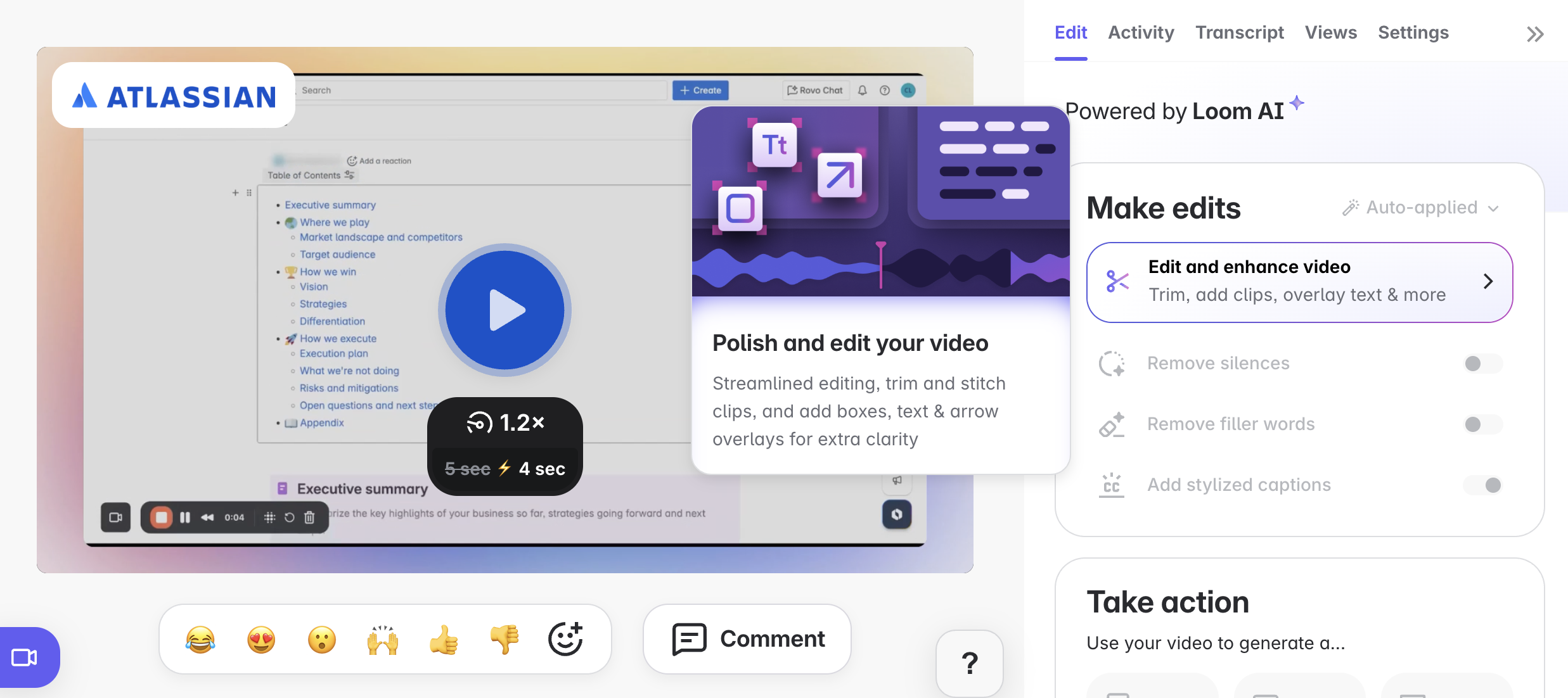React with the thumbs down emoji
The image size is (1568, 698).
coord(504,640)
